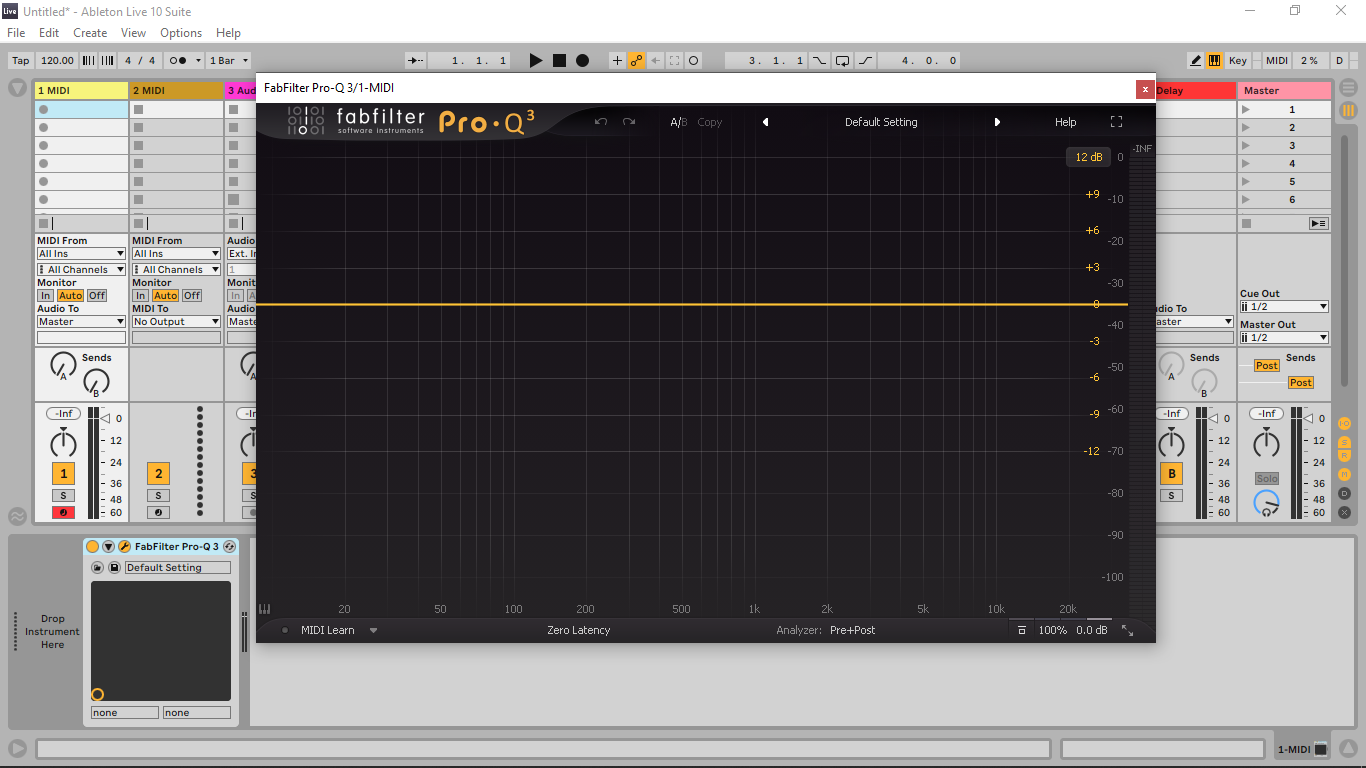Enable MIDI Map Mode switch

click(x=1277, y=60)
